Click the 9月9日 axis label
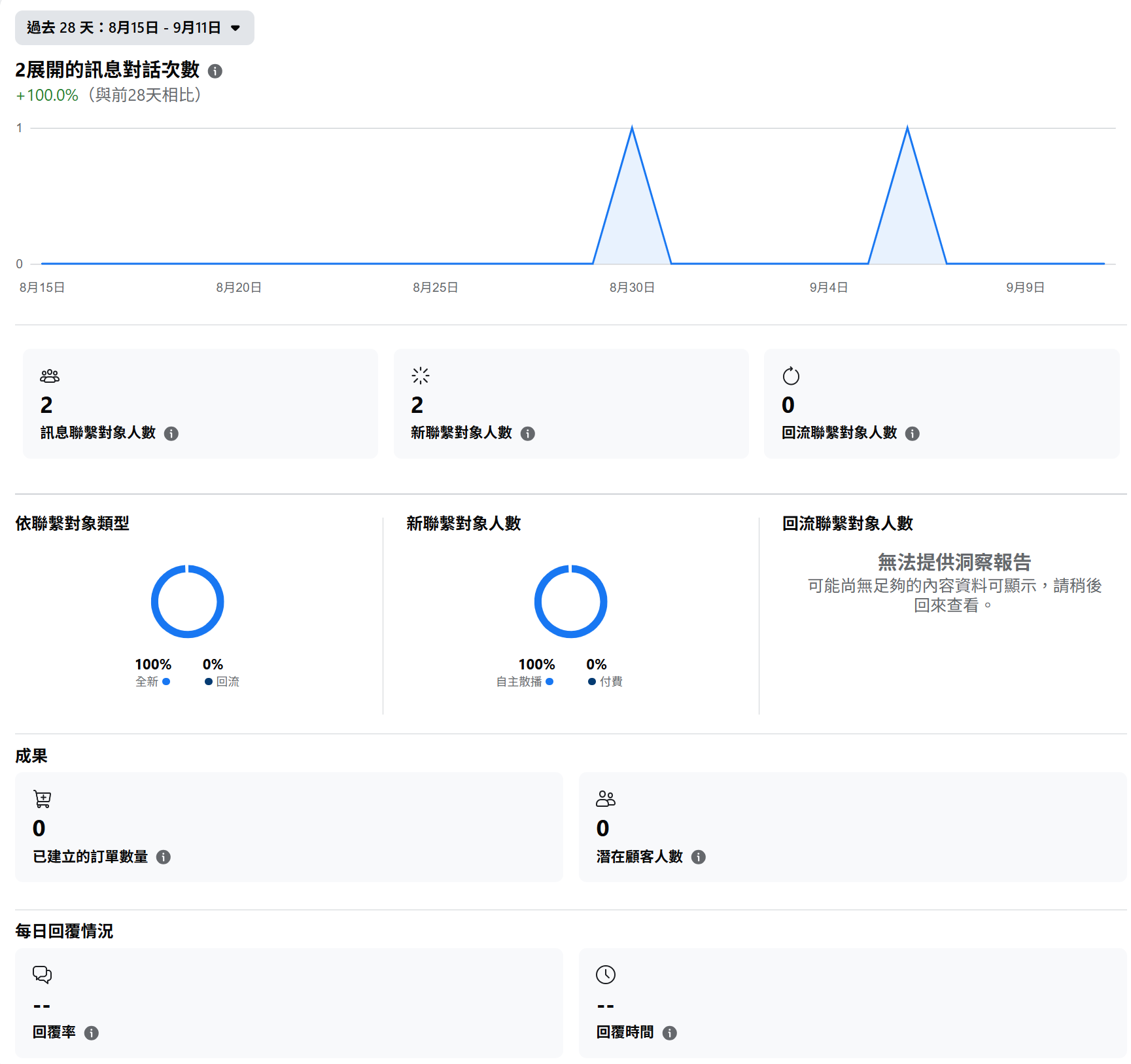The width and height of the screenshot is (1131, 1064). 1025,287
